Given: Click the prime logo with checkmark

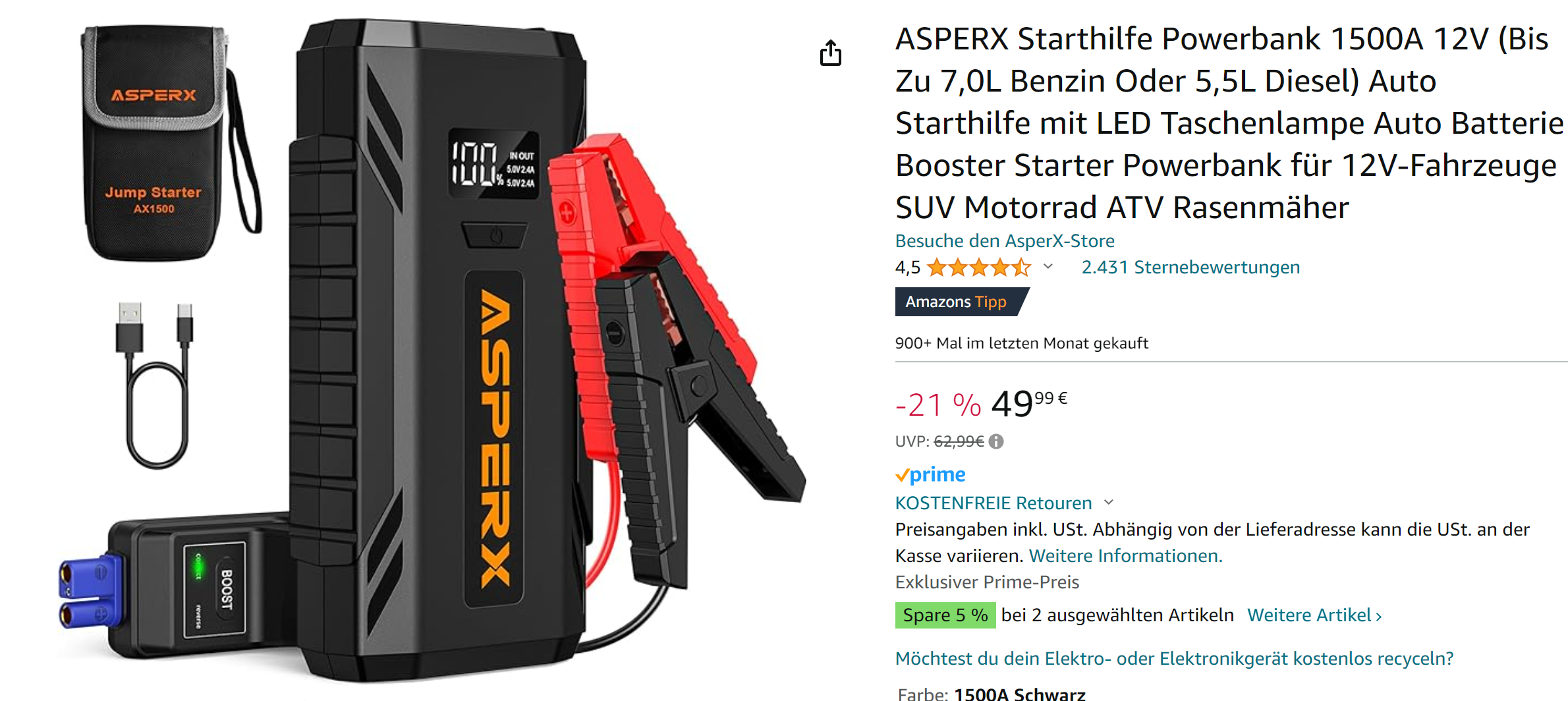Looking at the screenshot, I should pos(930,474).
